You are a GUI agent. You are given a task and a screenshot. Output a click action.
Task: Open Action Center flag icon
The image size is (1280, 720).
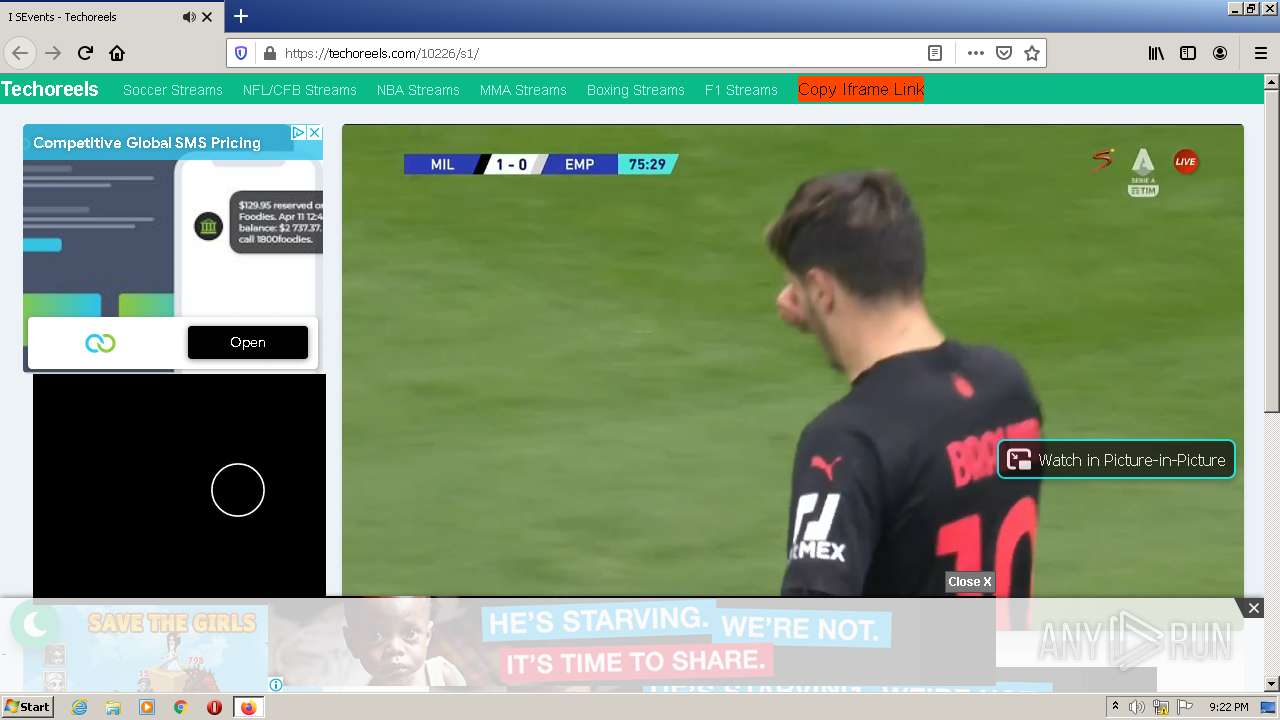(x=1184, y=707)
